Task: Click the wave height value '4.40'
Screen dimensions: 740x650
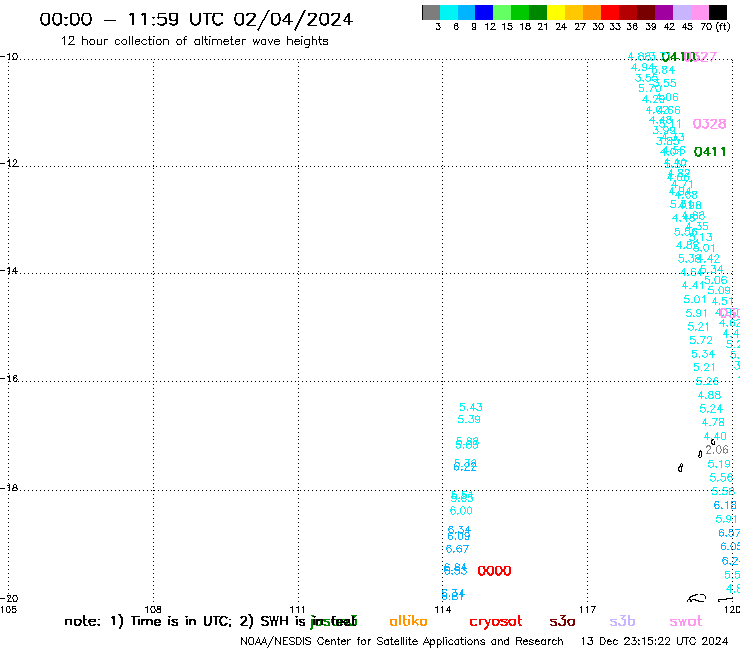Action: pyautogui.click(x=715, y=436)
